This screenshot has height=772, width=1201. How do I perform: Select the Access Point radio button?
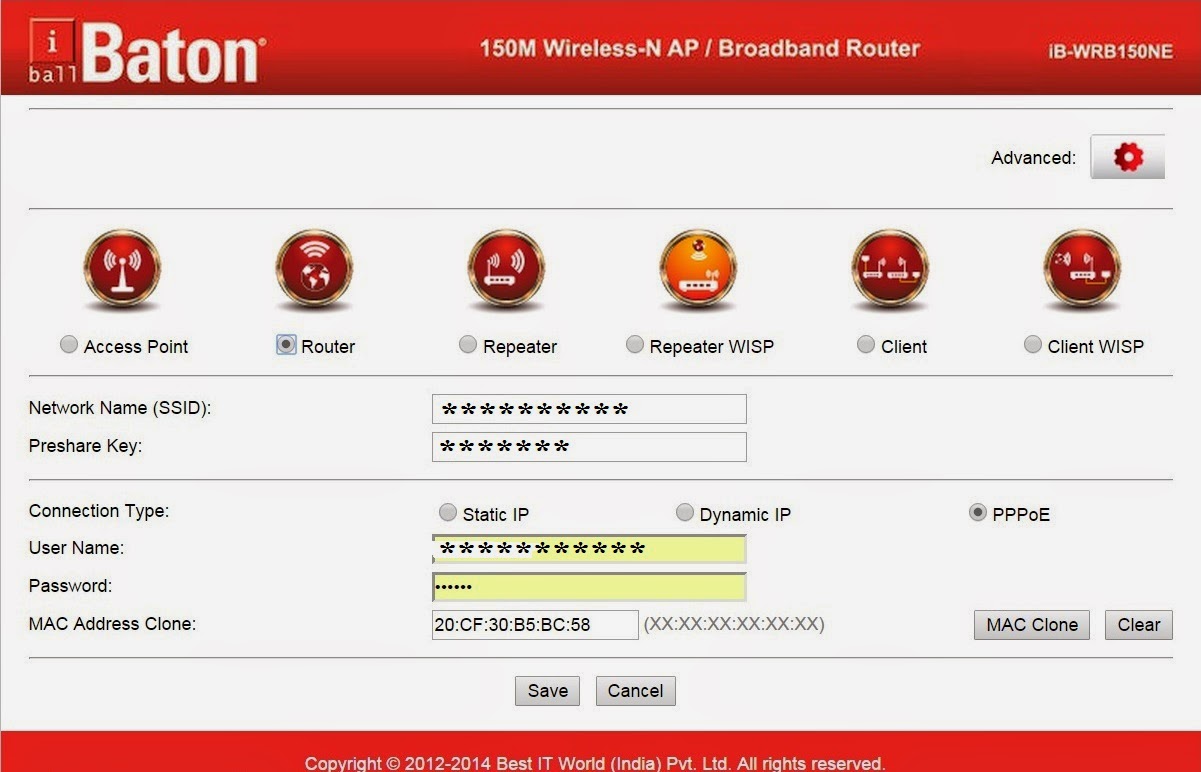[x=68, y=345]
